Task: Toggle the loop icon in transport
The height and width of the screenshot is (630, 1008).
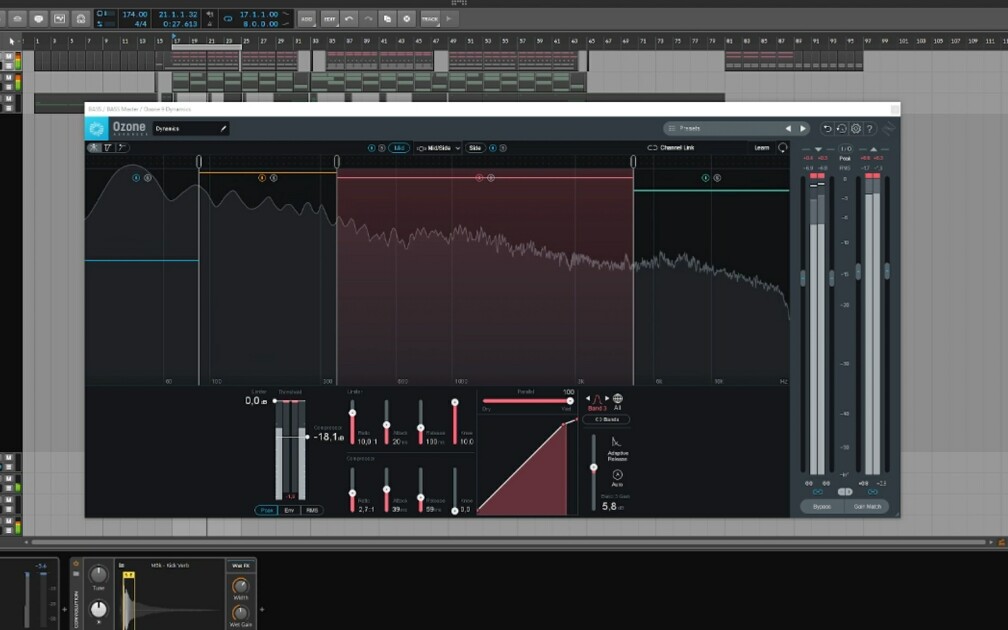Action: pos(228,19)
